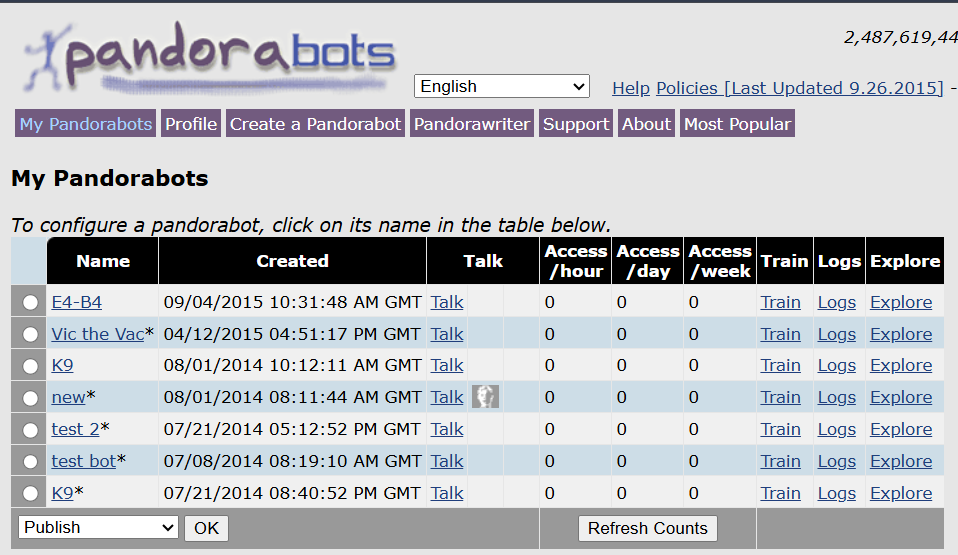Click Explore in the Vic the Vac row
Viewport: 958px width, 555px height.
pyautogui.click(x=901, y=334)
